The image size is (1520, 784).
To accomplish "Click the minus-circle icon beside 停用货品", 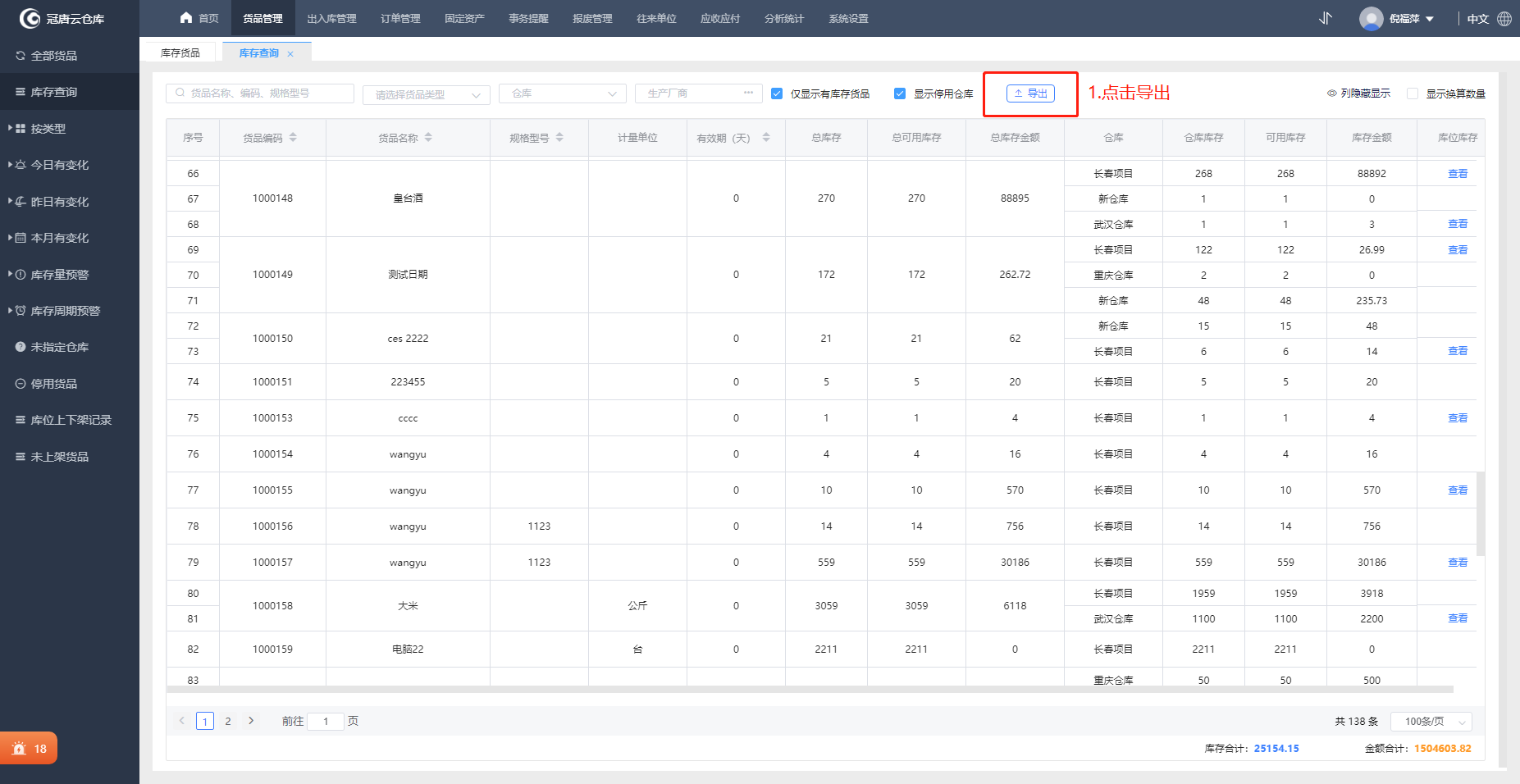I will click(21, 384).
